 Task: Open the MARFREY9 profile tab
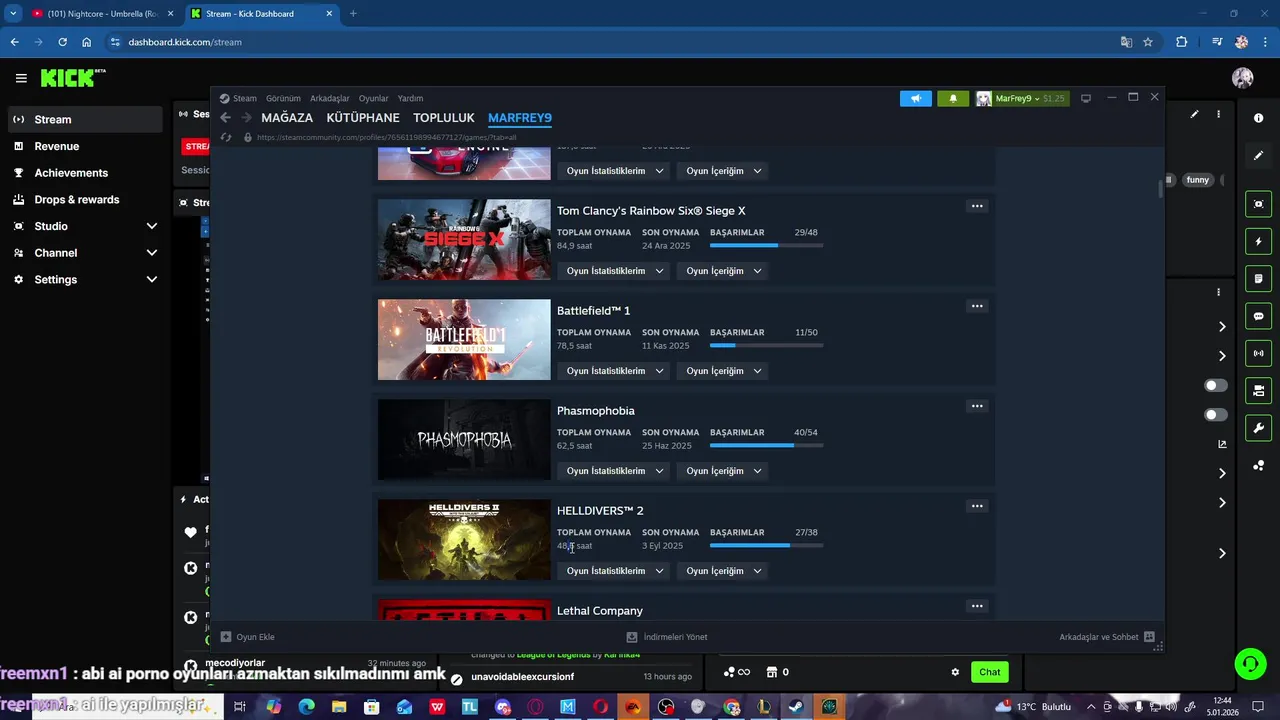click(520, 118)
